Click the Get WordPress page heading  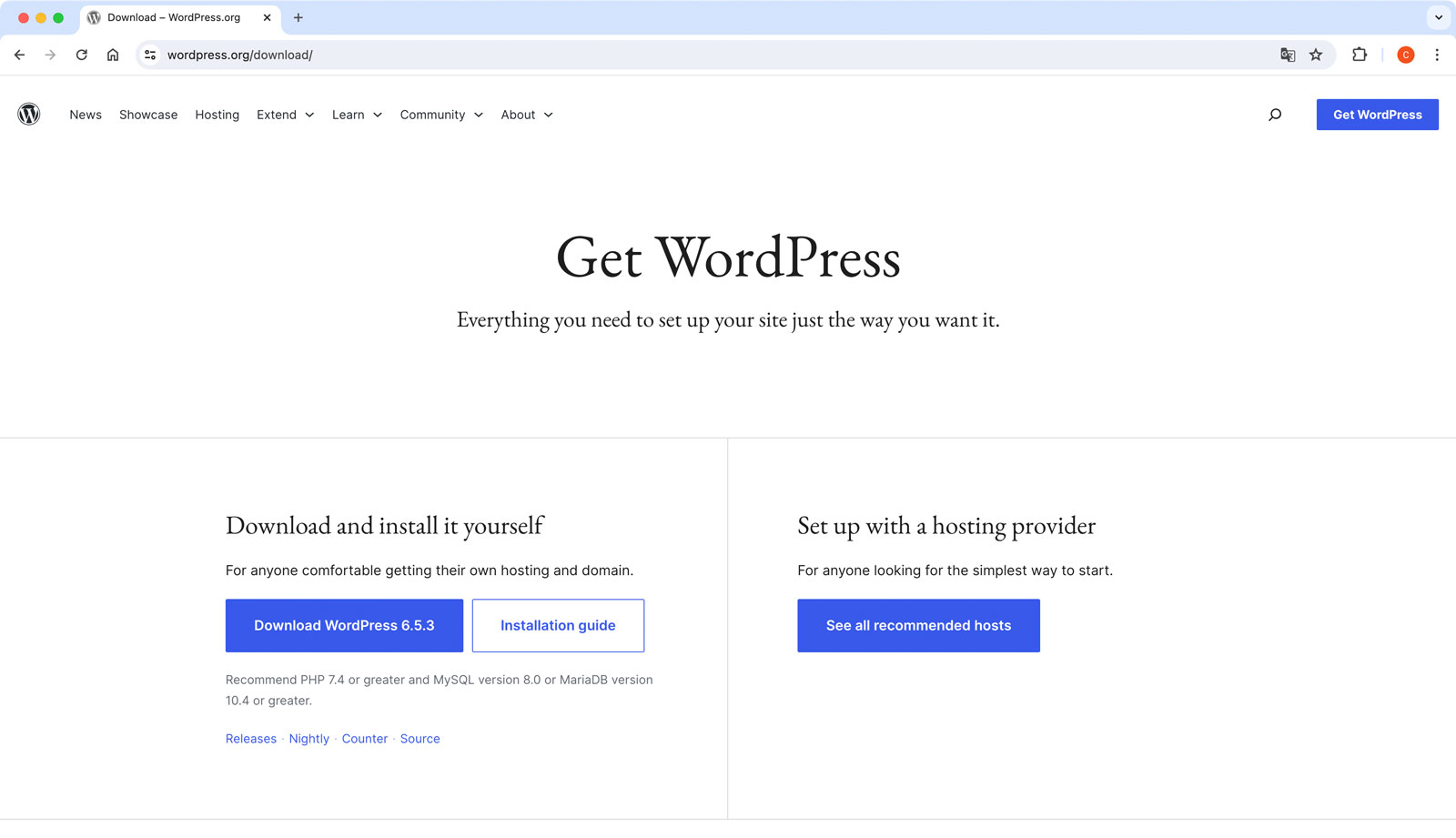click(x=728, y=257)
